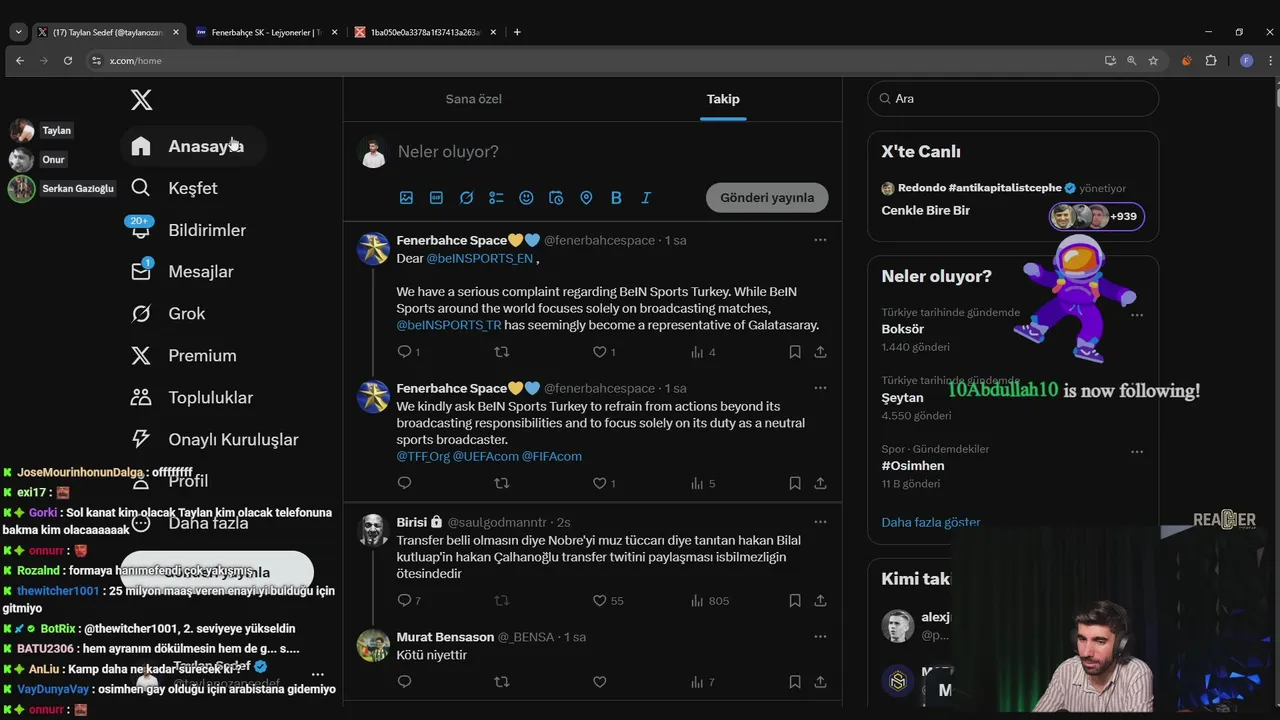
Task: Repost the Murat Bensason post
Action: pos(502,682)
